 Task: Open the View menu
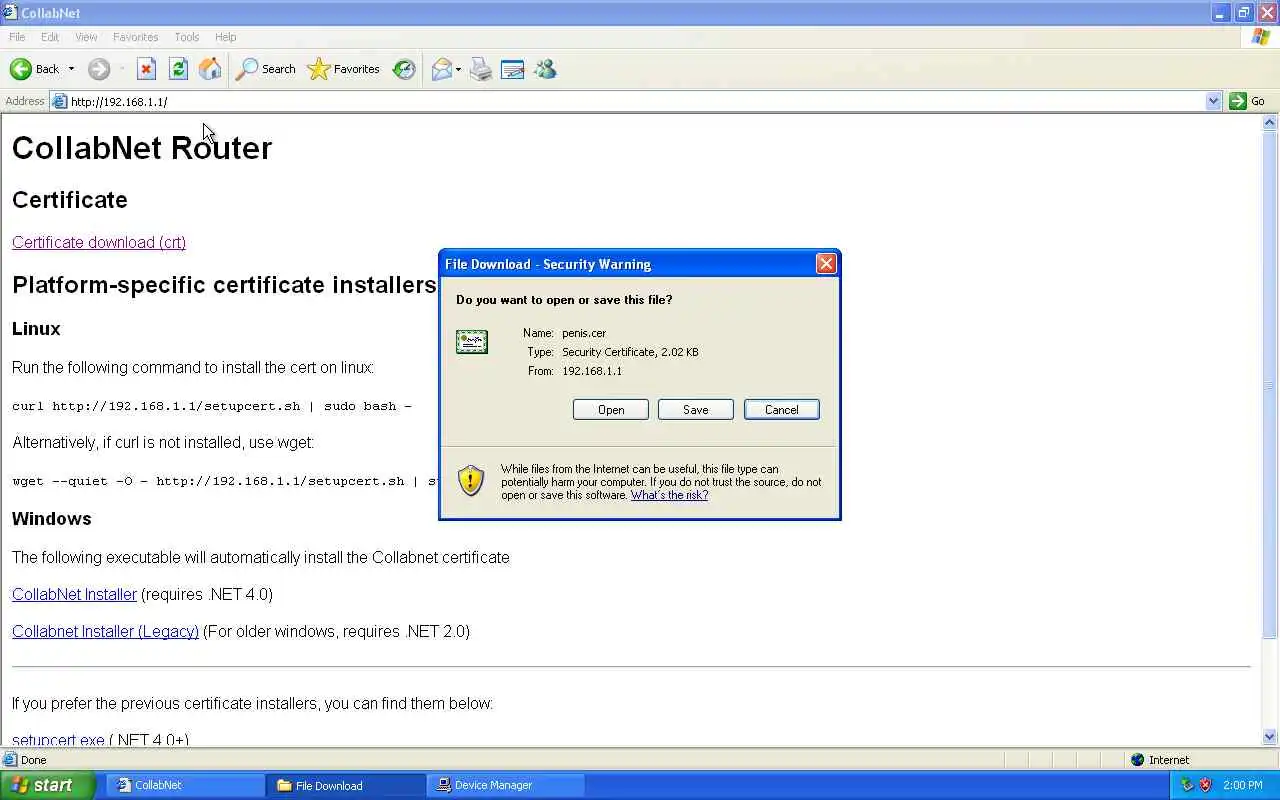click(x=86, y=37)
